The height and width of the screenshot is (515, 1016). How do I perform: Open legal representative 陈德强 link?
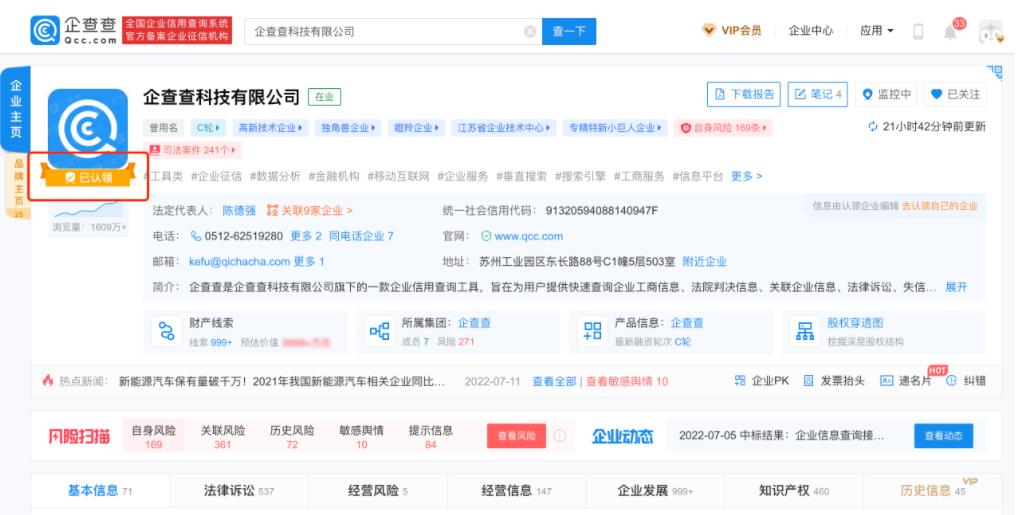239,211
